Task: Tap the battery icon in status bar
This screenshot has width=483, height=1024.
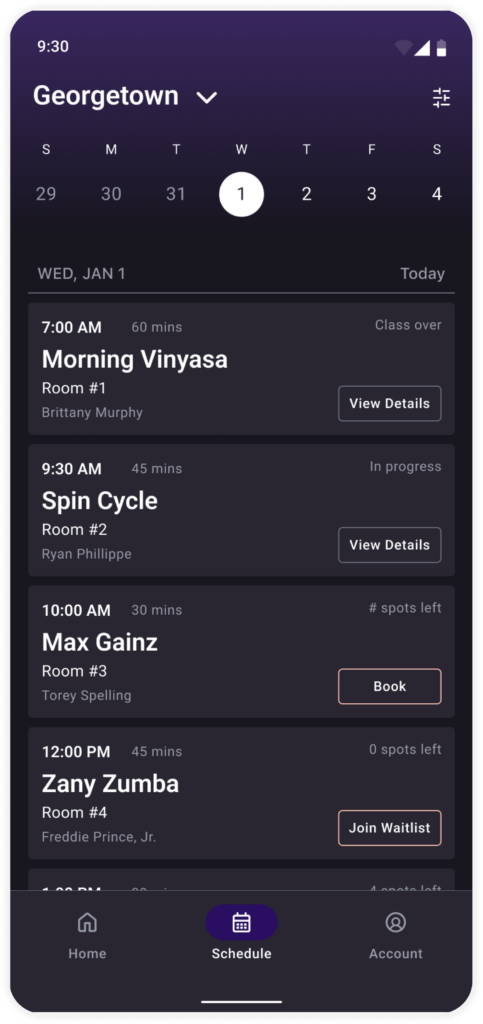Action: coord(442,48)
